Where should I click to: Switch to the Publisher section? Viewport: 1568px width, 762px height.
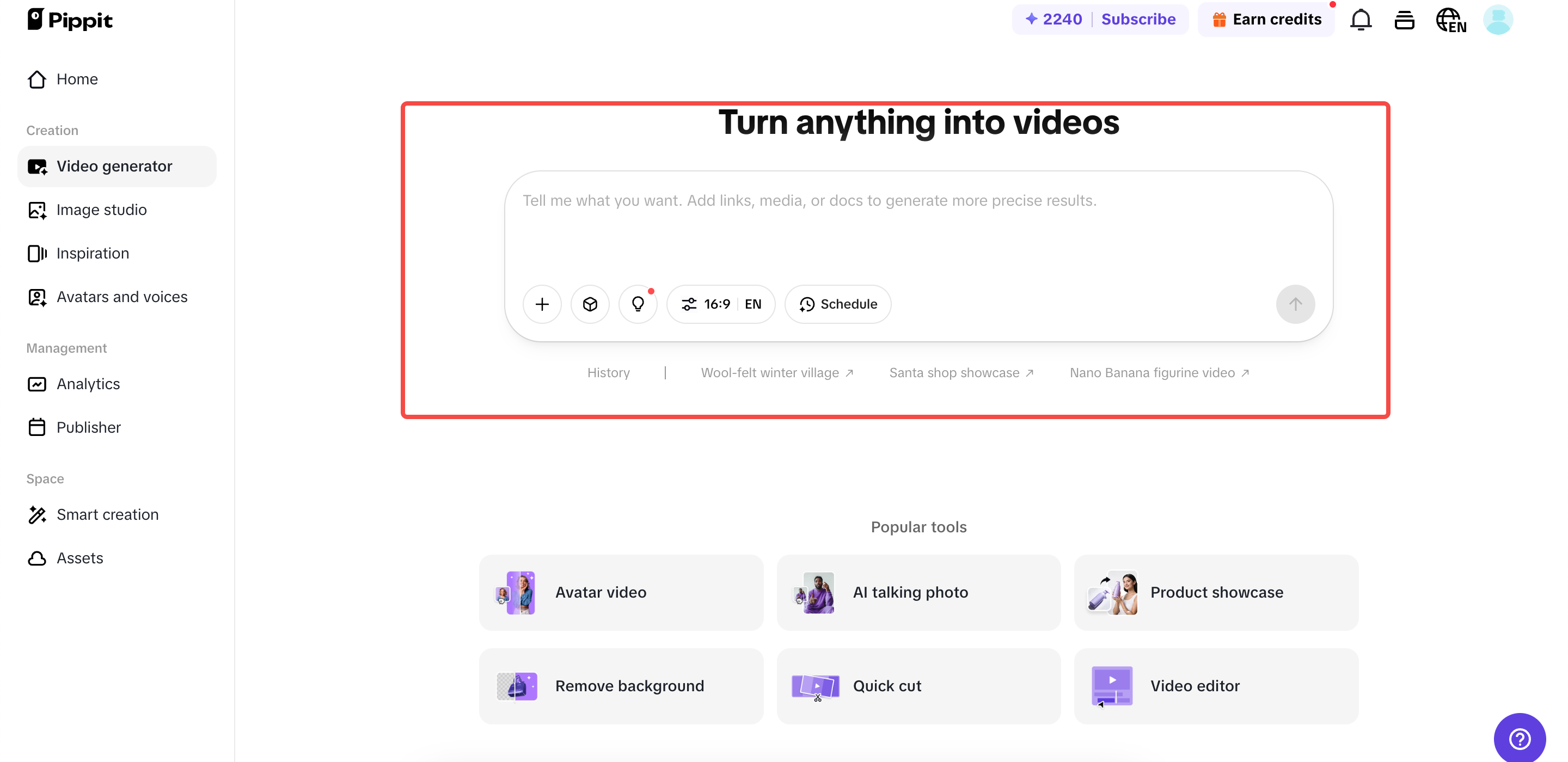[x=89, y=427]
